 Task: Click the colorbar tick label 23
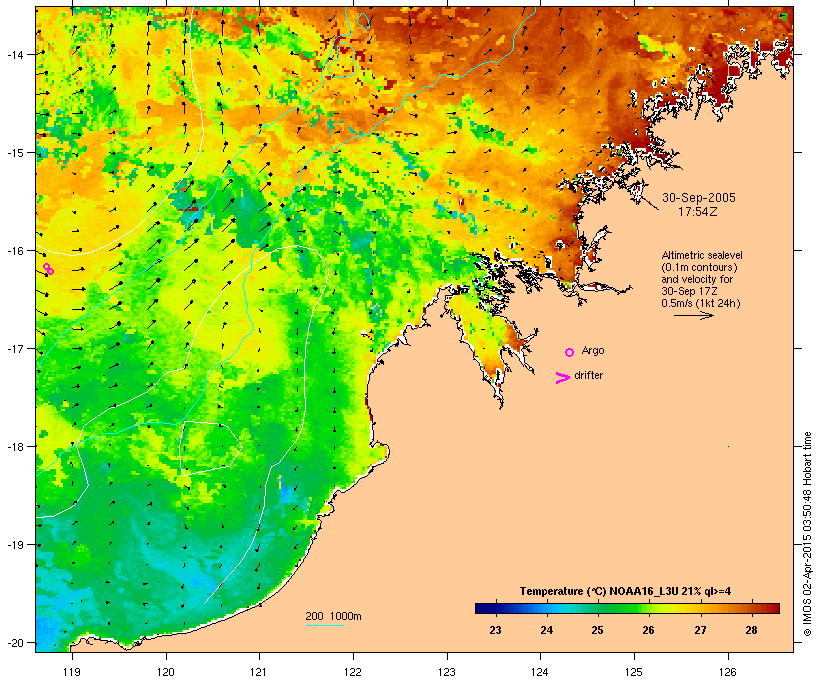tap(495, 630)
